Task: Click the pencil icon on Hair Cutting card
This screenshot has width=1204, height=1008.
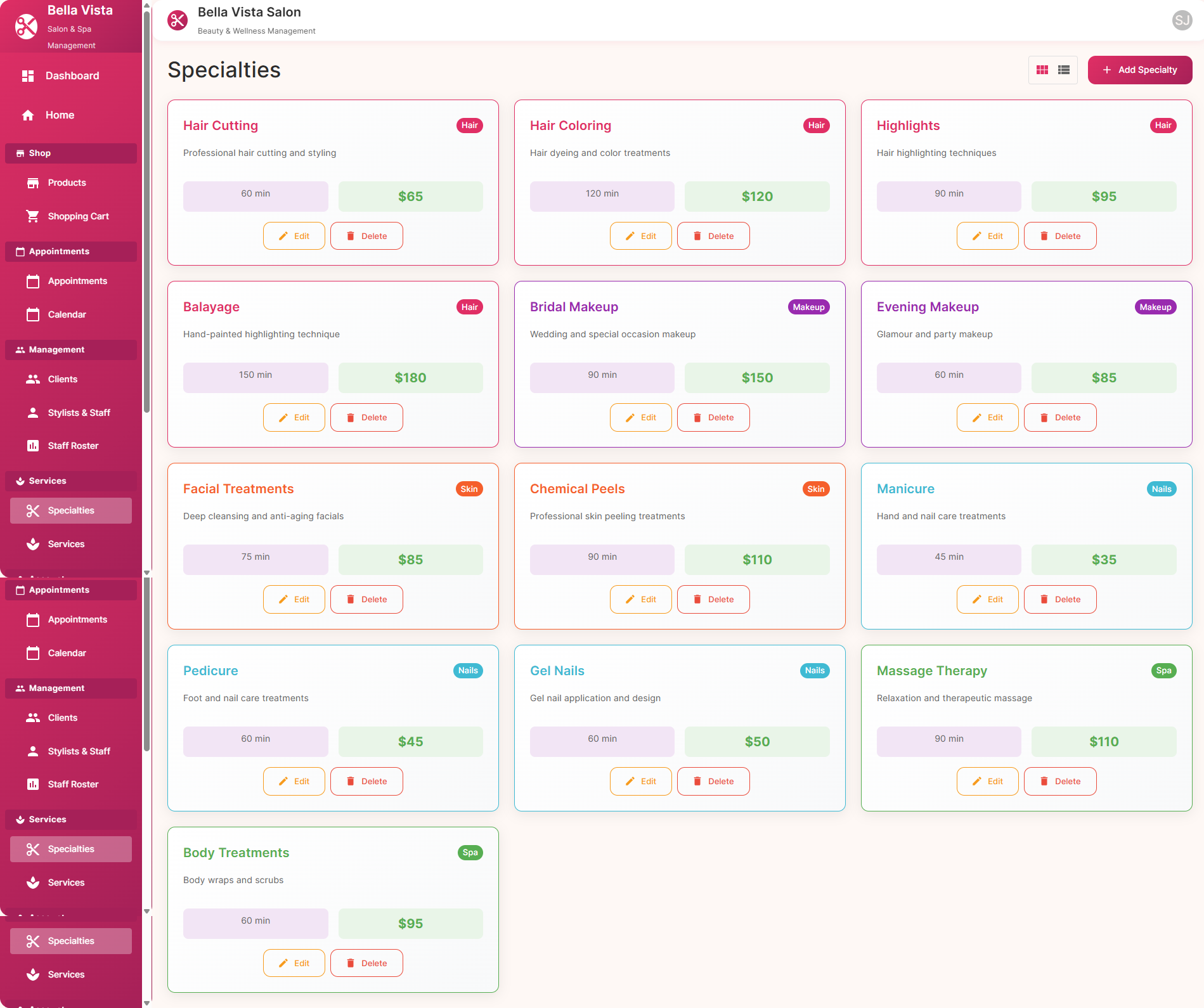Action: [x=283, y=236]
